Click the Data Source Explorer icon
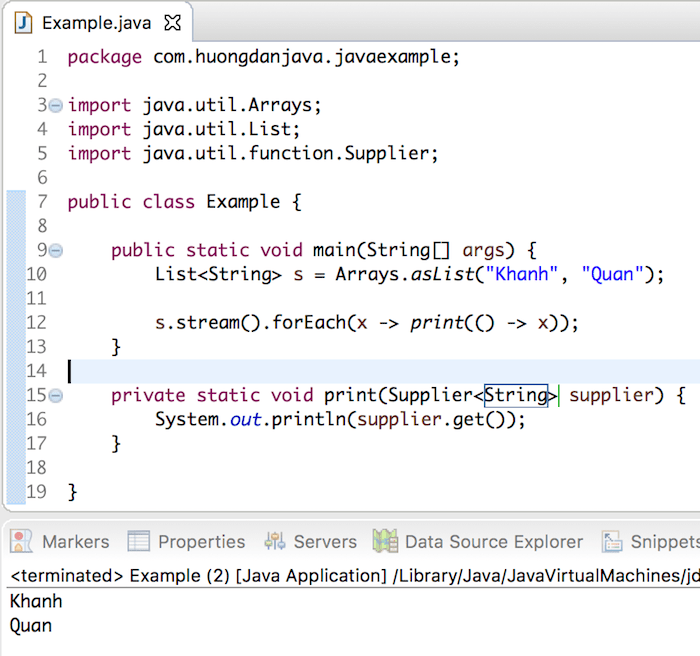Screen dimensions: 700x656 (385, 541)
